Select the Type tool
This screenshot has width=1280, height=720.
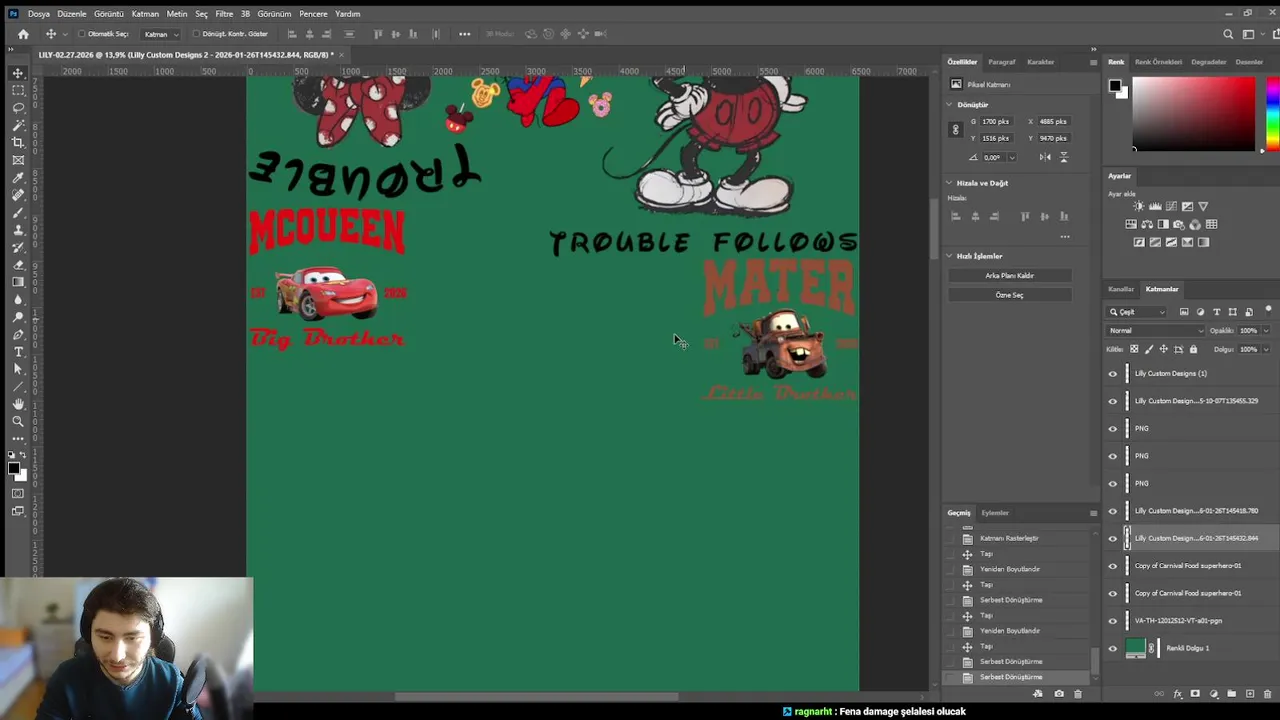click(x=18, y=352)
